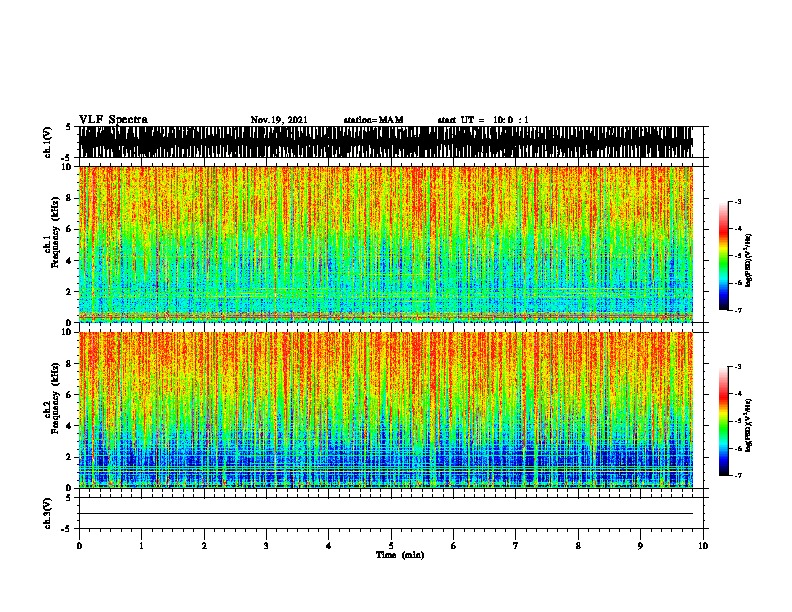Click the "VLF Spectra" title text
792x612 pixels.
tap(113, 120)
